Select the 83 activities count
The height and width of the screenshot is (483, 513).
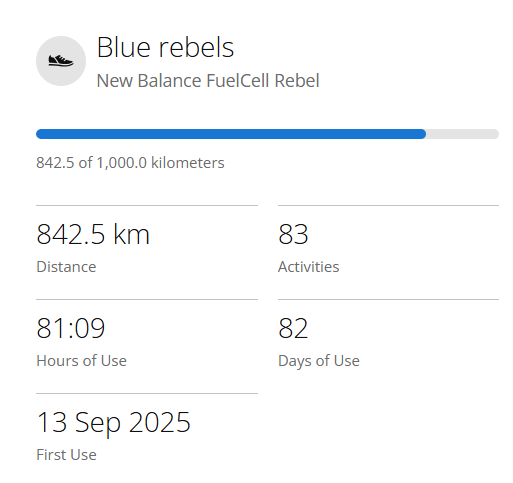pos(293,234)
